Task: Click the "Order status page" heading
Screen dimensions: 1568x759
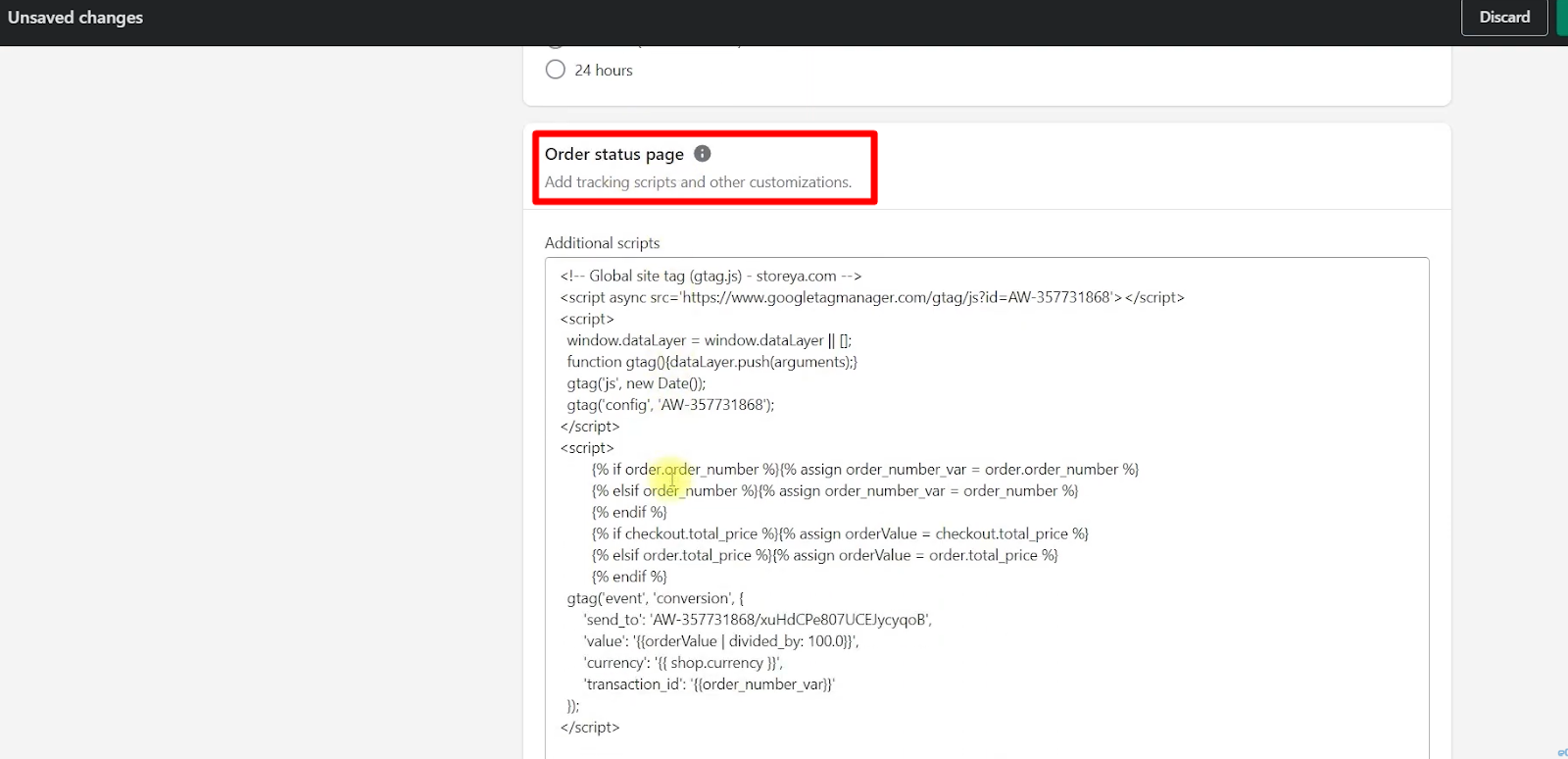Action: 614,154
